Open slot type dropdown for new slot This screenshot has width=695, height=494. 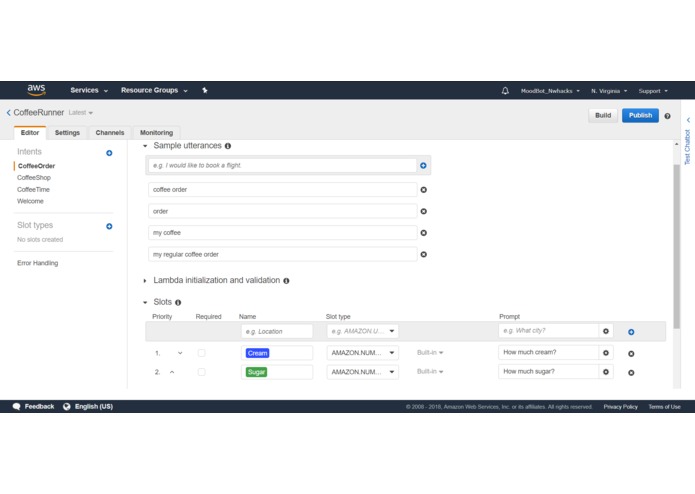click(x=363, y=331)
